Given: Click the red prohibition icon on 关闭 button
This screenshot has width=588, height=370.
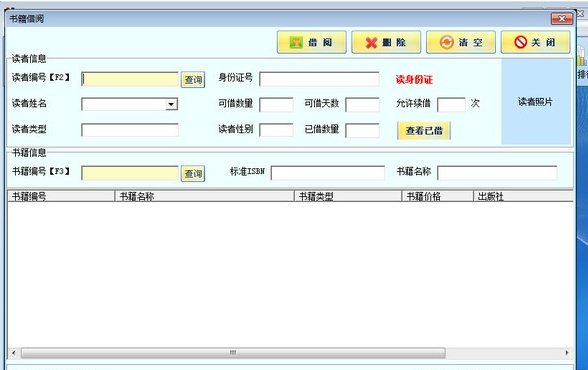Looking at the screenshot, I should [520, 42].
